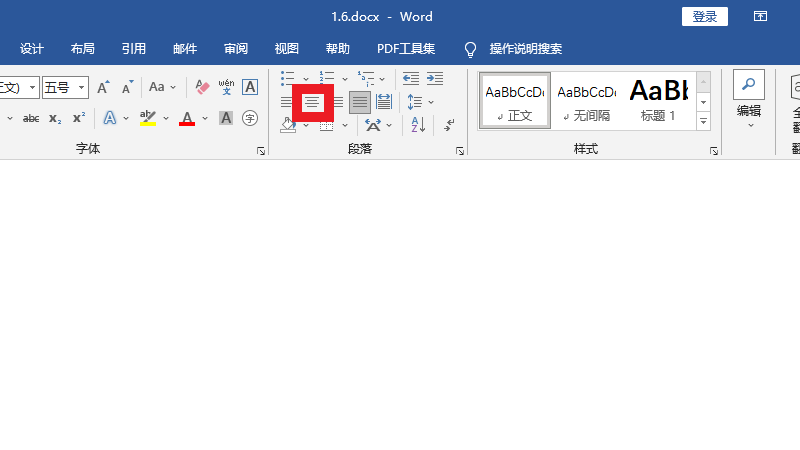This screenshot has width=800, height=450.
Task: Click the increase indent icon
Action: (x=434, y=78)
